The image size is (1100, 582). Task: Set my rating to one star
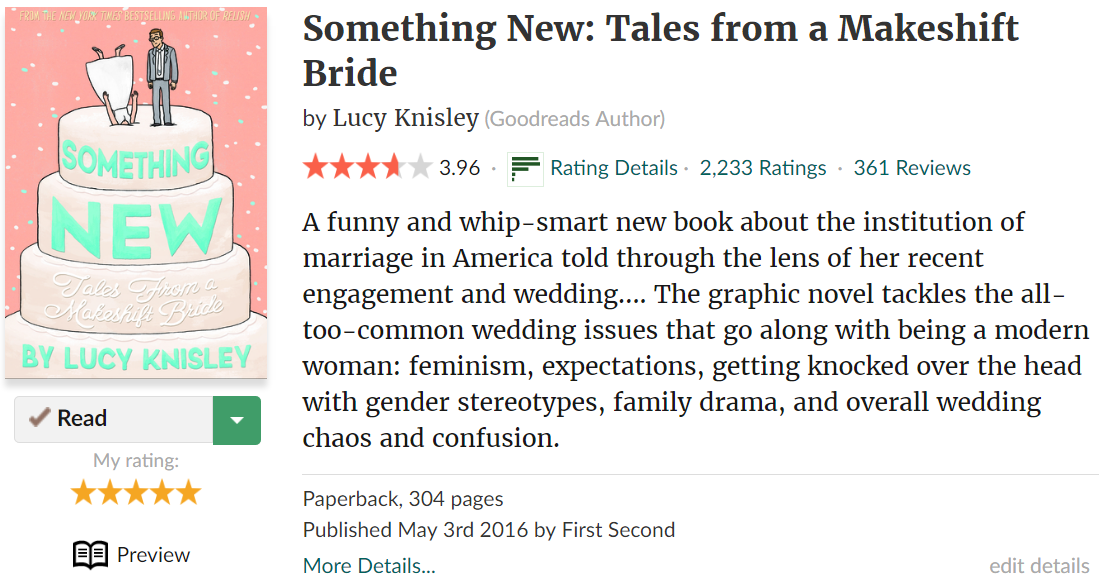(83, 493)
